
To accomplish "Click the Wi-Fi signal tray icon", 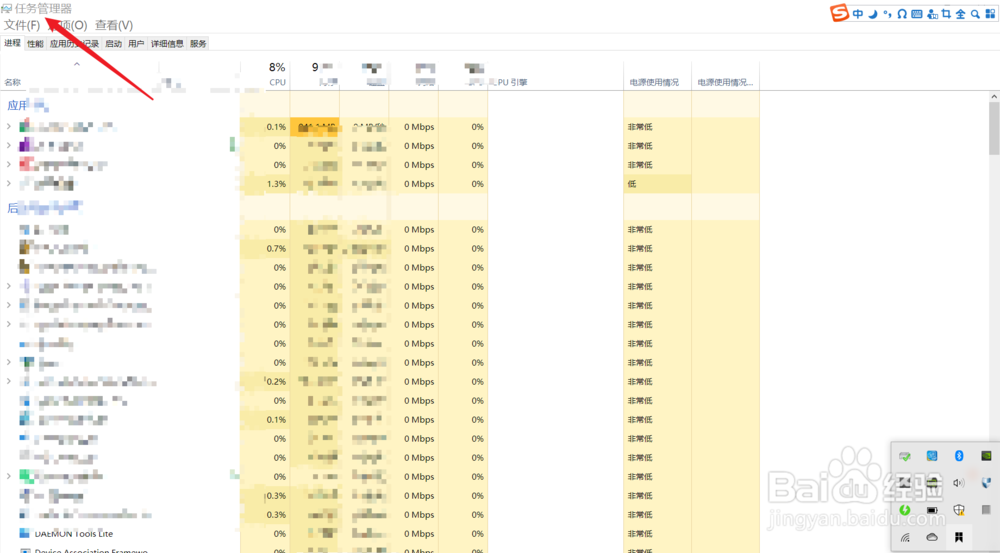I will [x=905, y=537].
